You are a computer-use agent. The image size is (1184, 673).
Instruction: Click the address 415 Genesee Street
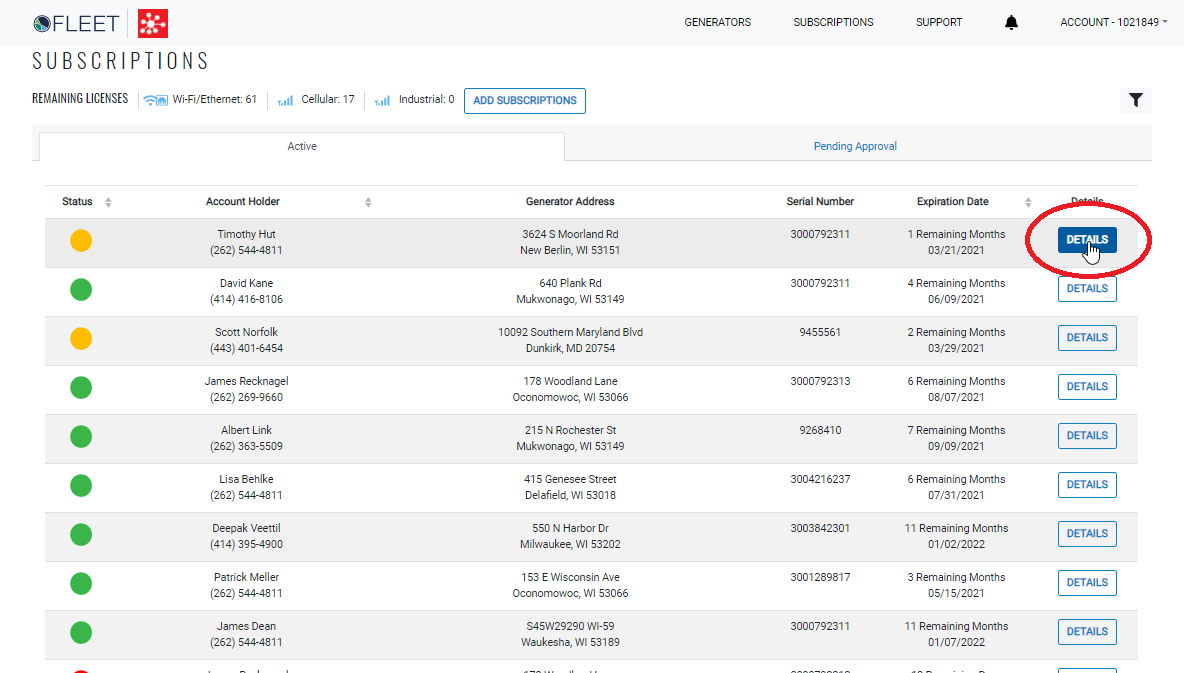tap(570, 480)
